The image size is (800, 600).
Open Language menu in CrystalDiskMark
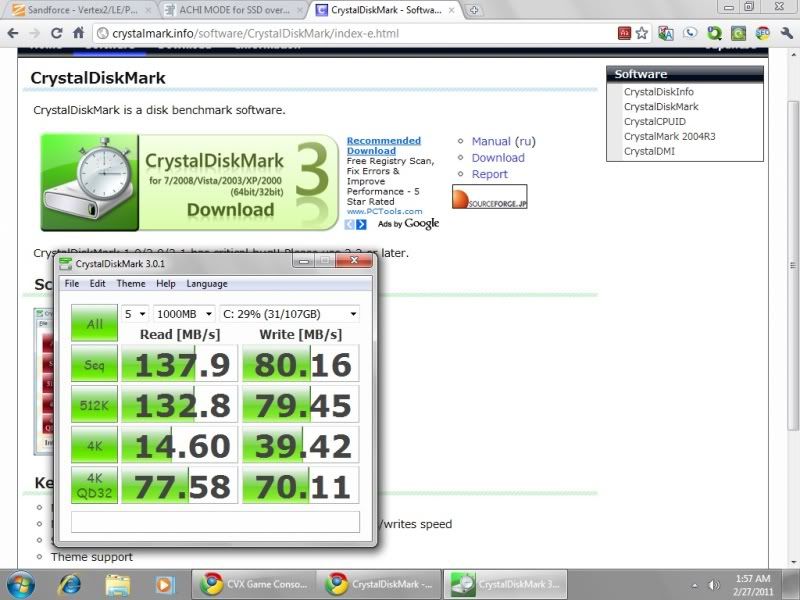pyautogui.click(x=207, y=284)
